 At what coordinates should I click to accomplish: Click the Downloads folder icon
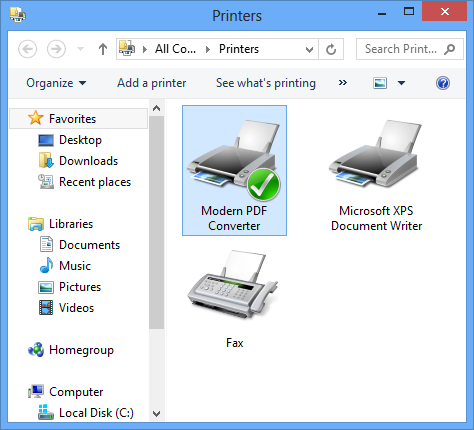pyautogui.click(x=46, y=160)
